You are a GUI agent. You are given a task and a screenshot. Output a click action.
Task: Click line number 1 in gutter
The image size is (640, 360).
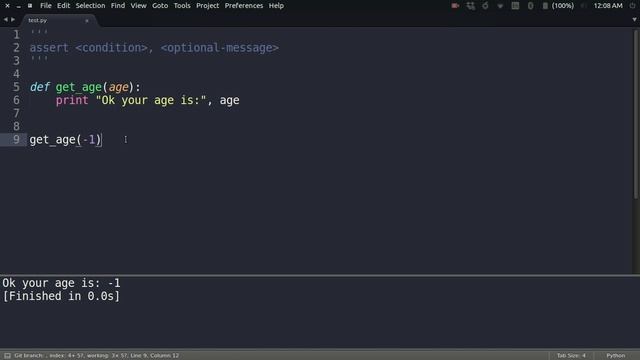click(16, 35)
